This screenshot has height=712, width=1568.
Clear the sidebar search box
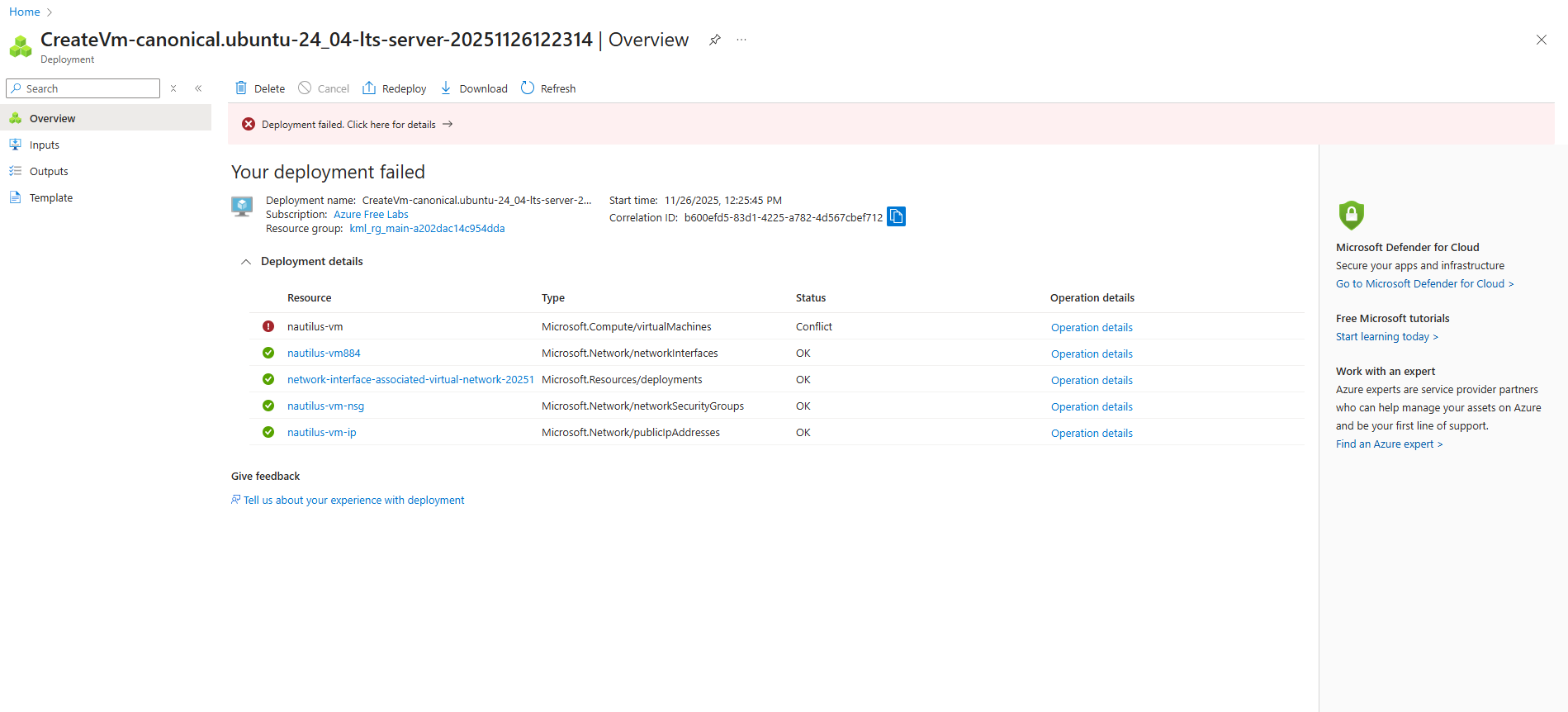[173, 88]
